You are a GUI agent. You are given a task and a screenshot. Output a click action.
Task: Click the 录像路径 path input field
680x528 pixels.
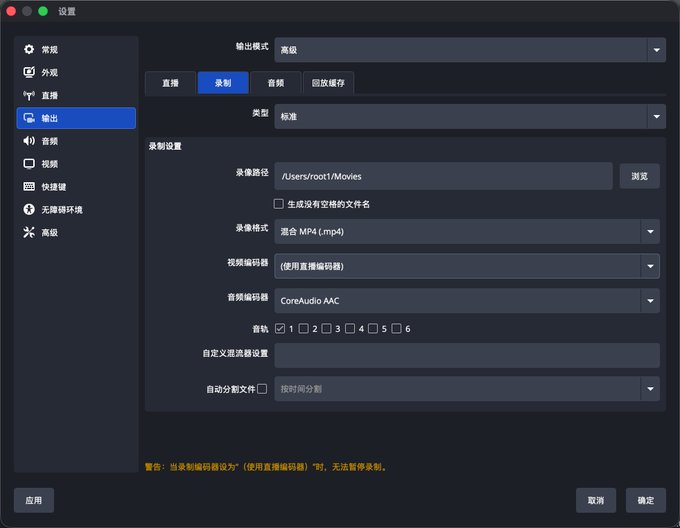tap(443, 176)
